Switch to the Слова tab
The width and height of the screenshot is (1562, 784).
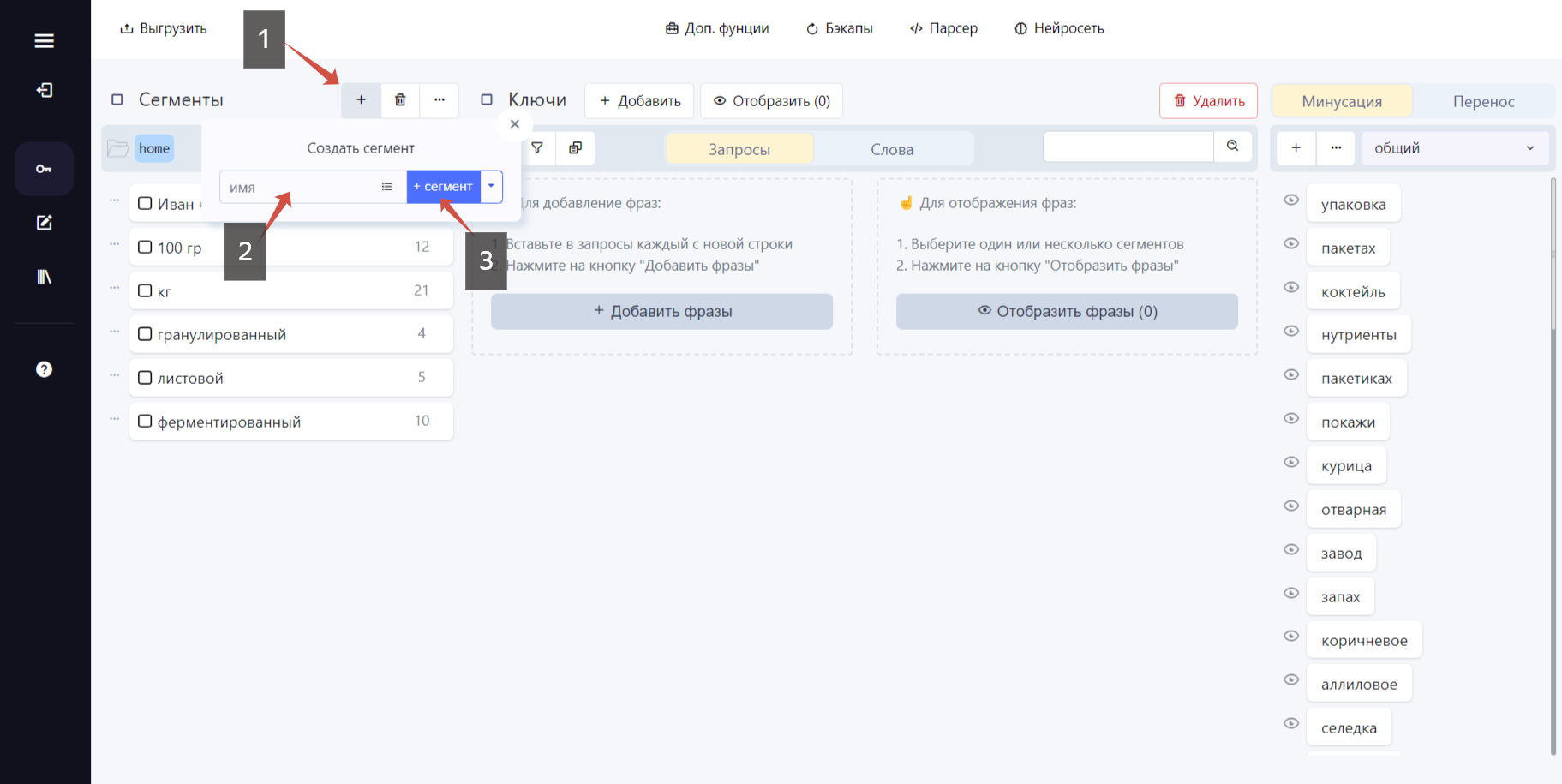click(x=892, y=149)
